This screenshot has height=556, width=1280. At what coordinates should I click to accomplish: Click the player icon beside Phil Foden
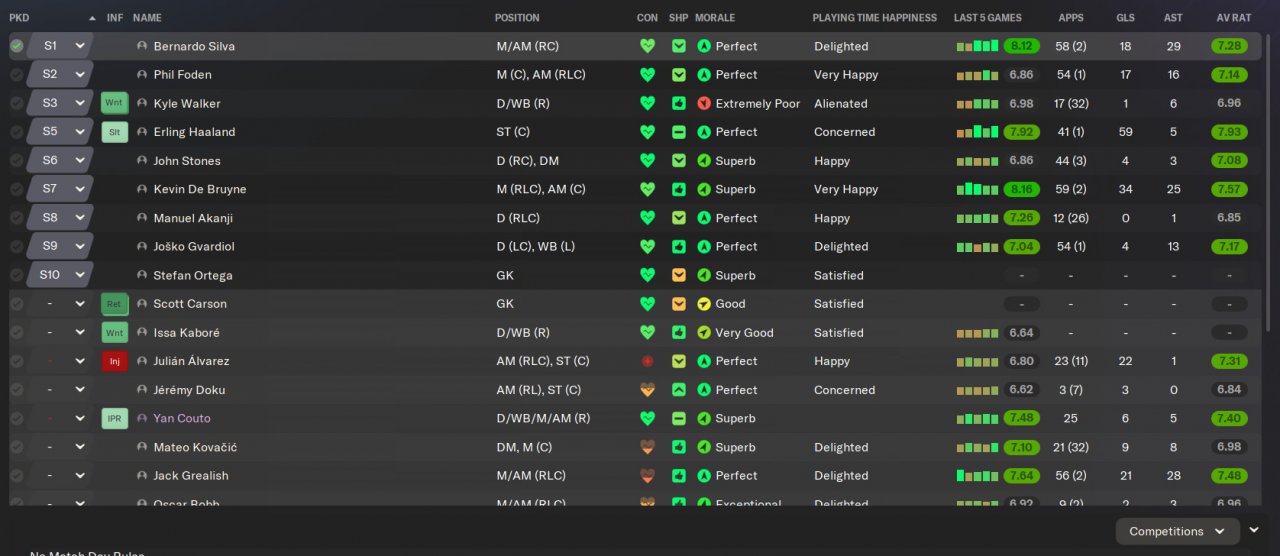tap(142, 75)
